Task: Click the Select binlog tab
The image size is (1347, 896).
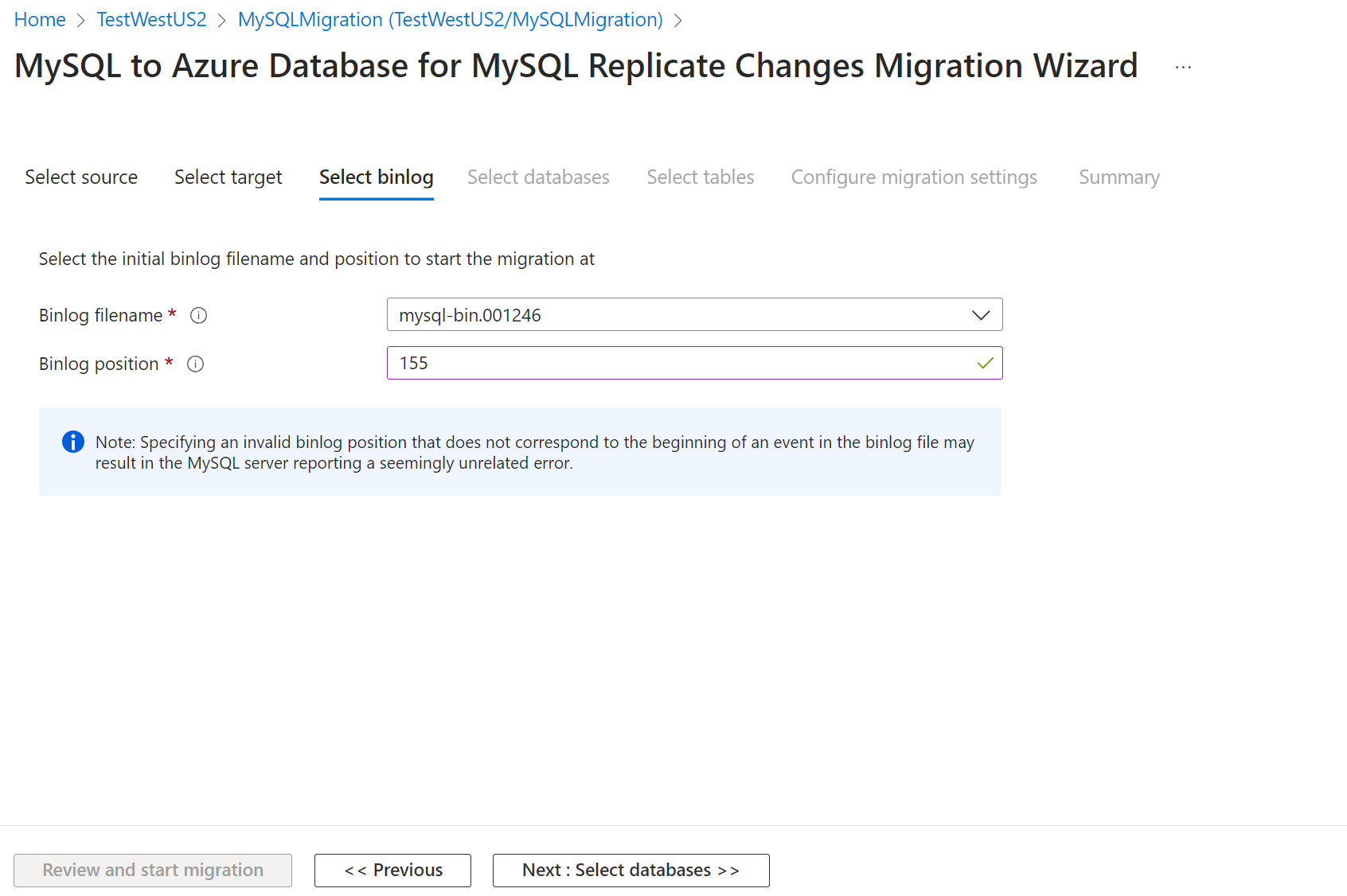Action: (377, 177)
